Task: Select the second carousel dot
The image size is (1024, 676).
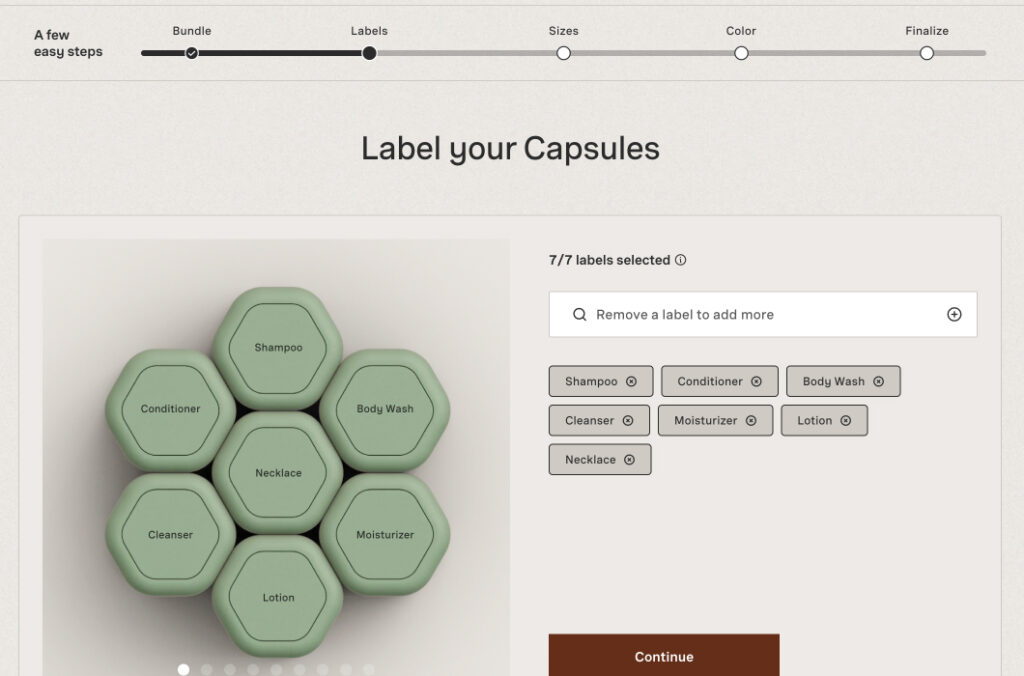Action: (x=207, y=670)
